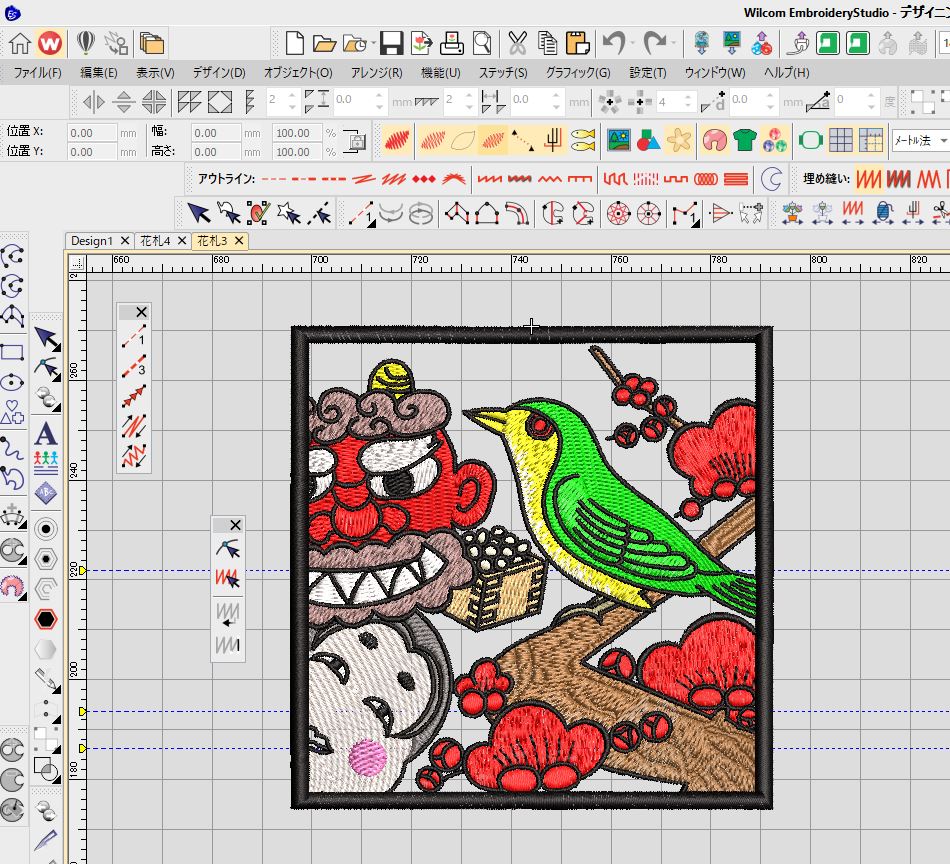Click the ruler origin corner box
Viewport: 950px width, 864px height.
pyautogui.click(x=77, y=262)
